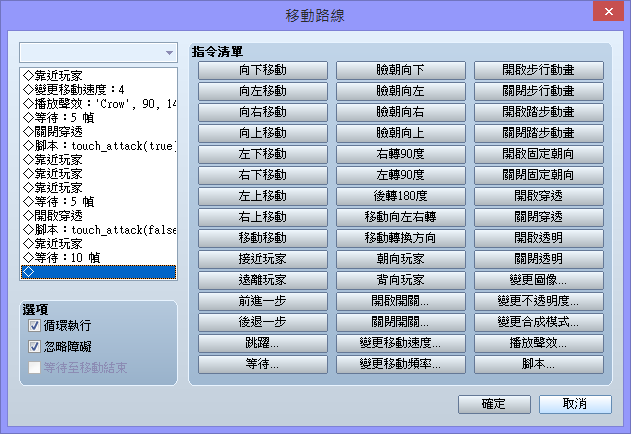Add the 開啟透明 command

pos(538,238)
